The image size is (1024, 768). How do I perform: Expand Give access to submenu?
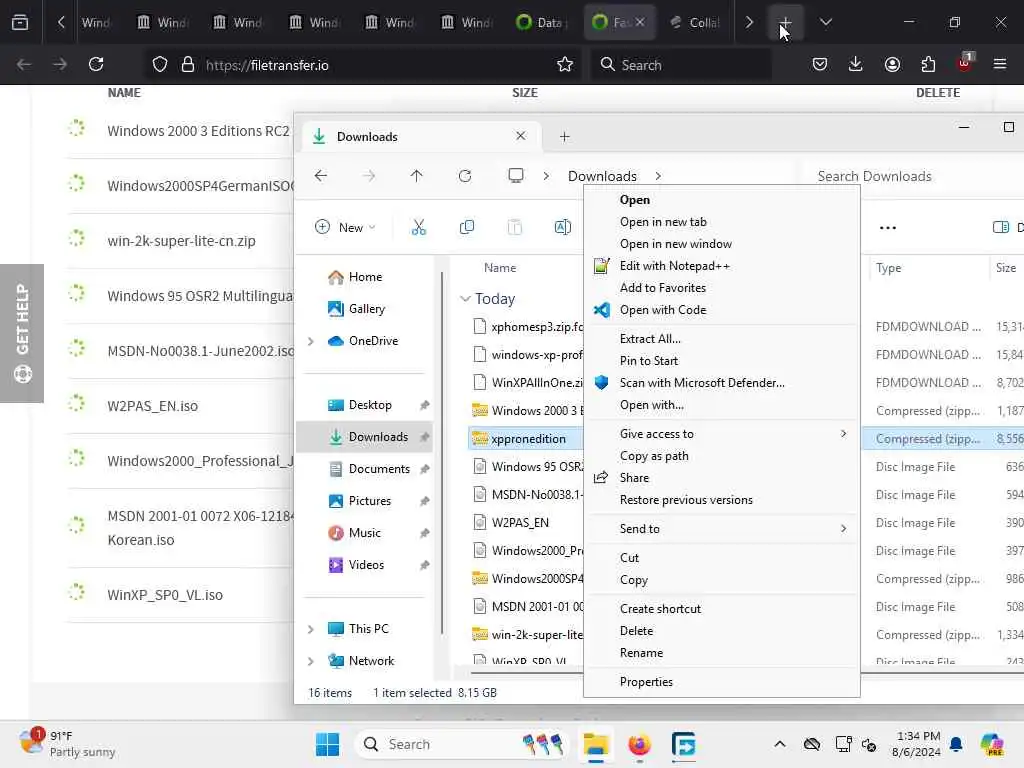coord(721,434)
